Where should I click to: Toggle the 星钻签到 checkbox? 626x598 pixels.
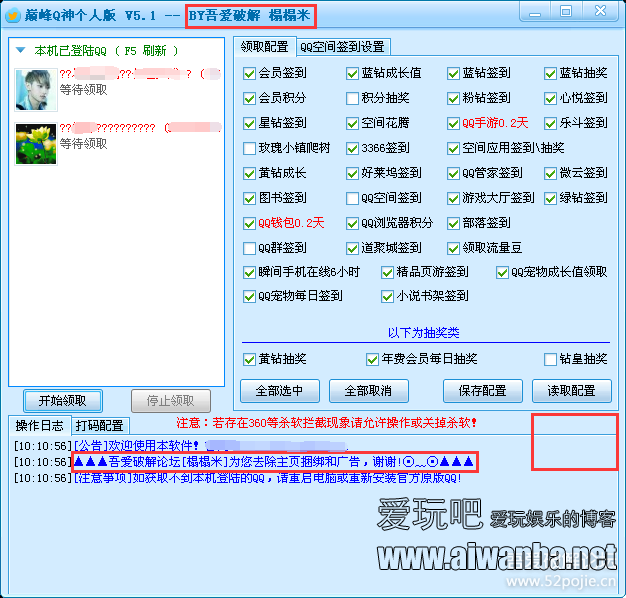250,123
